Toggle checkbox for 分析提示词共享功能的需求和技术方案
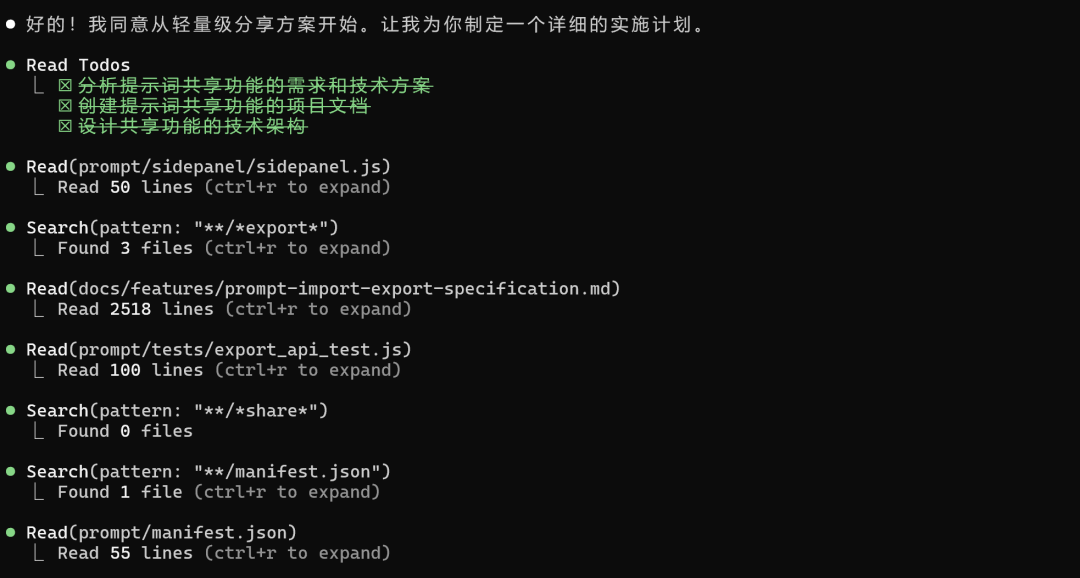The image size is (1080, 578). click(65, 86)
